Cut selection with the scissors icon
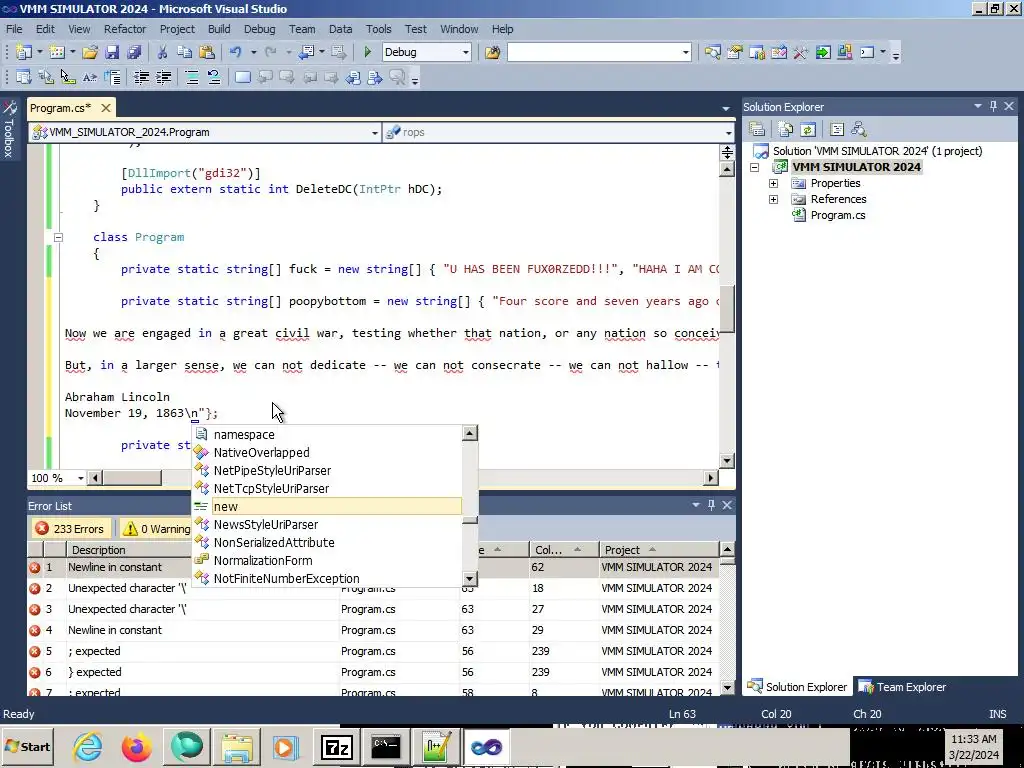 pyautogui.click(x=163, y=52)
